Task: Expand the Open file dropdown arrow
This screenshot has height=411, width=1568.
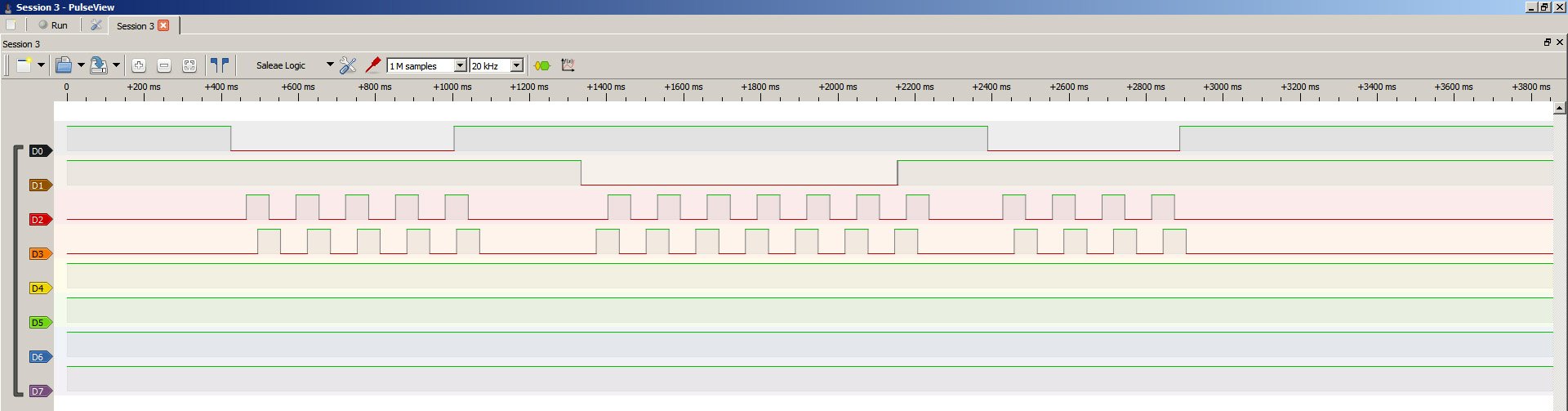Action: click(x=81, y=65)
